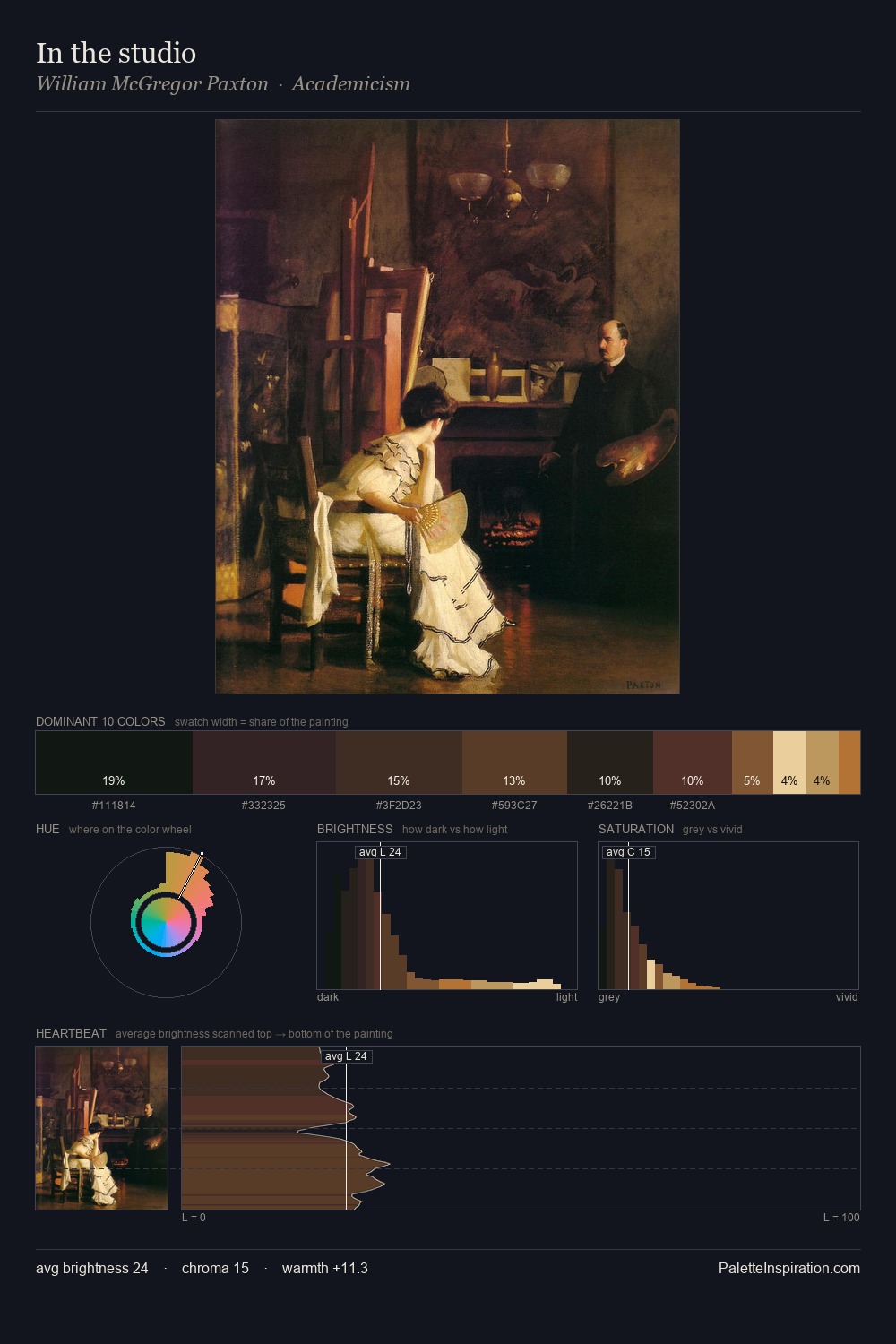Screen dimensions: 896x1344
Task: Click the "L = 100" axis label
Action: [841, 1218]
